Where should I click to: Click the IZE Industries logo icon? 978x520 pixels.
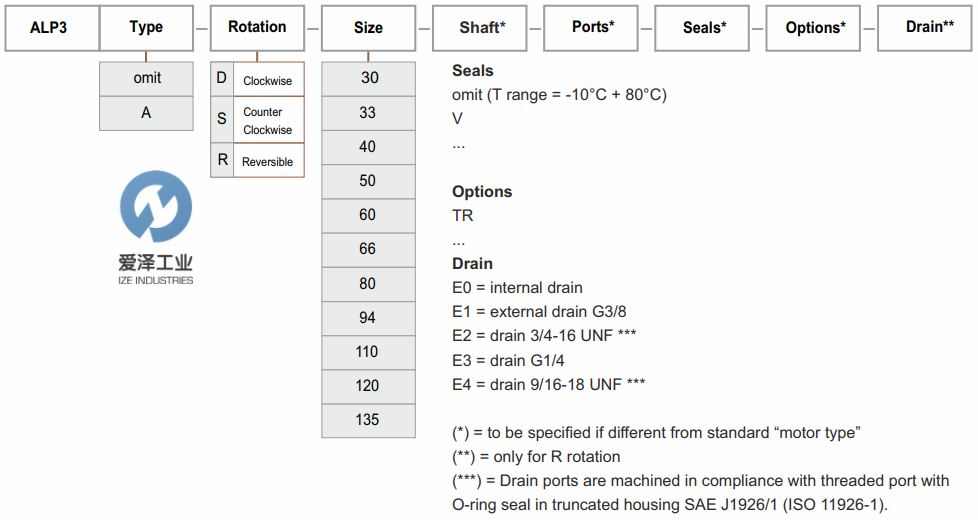pyautogui.click(x=155, y=207)
